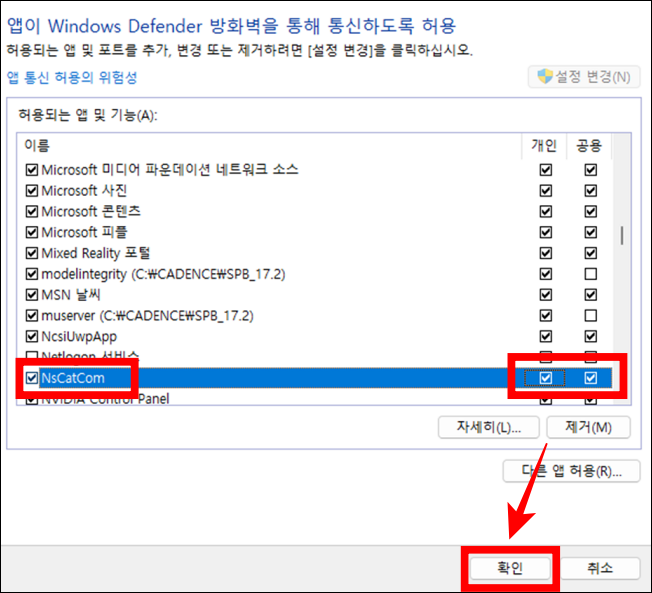Image resolution: width=652 pixels, height=593 pixels.
Task: Toggle the muserver name checkbox
Action: click(32, 316)
